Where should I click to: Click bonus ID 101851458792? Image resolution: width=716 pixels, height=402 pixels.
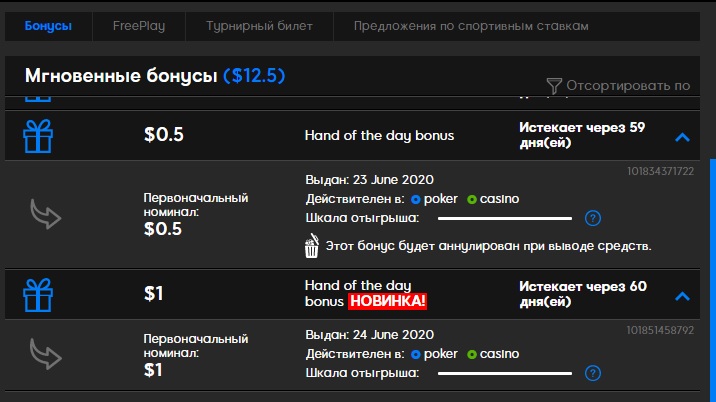(660, 330)
